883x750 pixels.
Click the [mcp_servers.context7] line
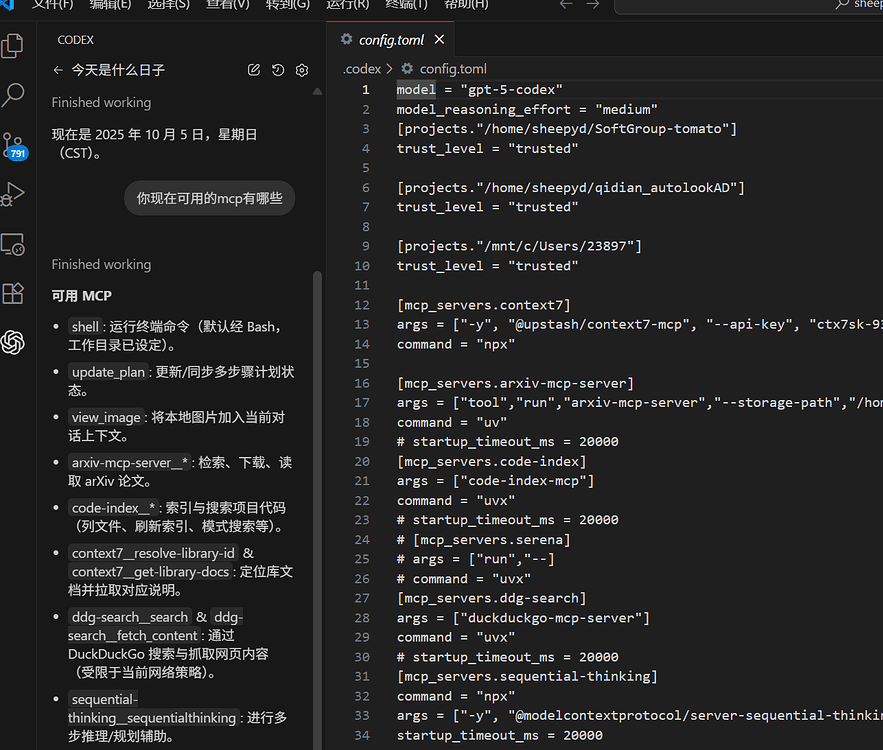[484, 305]
